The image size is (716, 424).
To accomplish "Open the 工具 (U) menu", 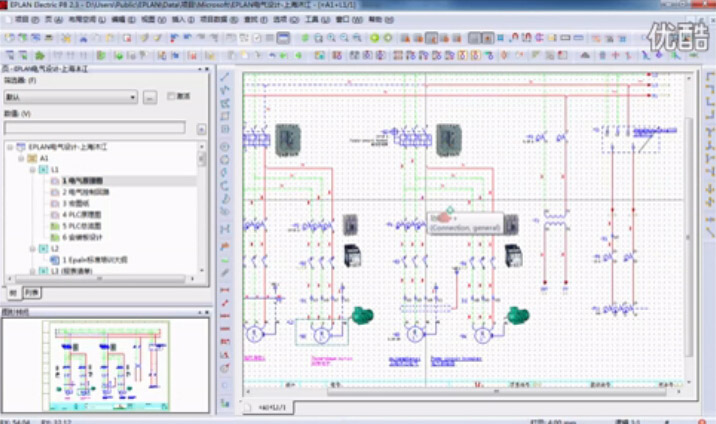I will pos(317,20).
